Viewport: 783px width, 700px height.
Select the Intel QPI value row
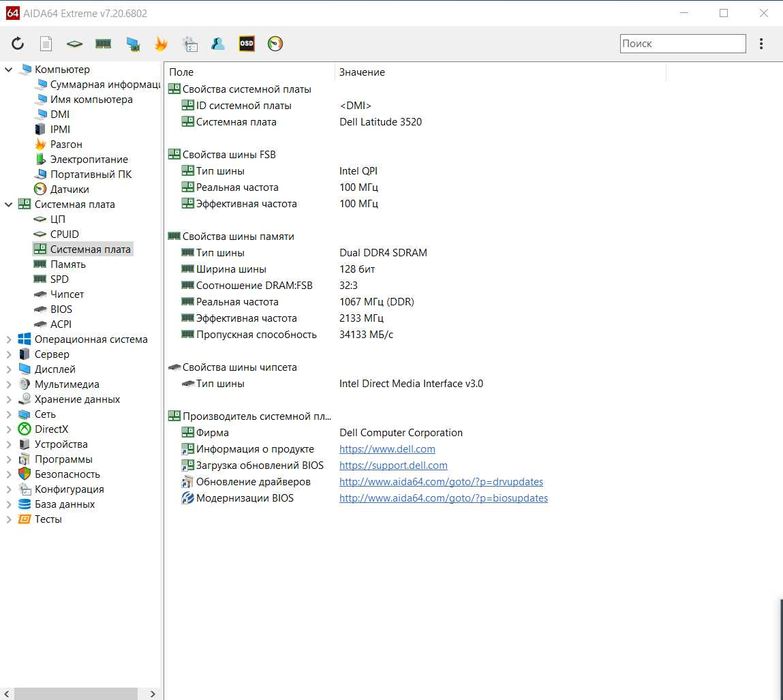coord(359,171)
